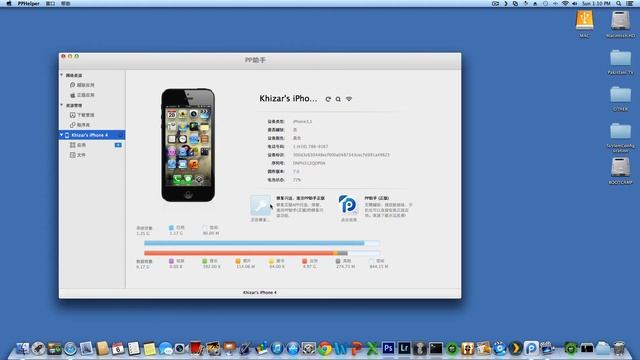Open App Store from the Dock
The height and width of the screenshot is (360, 640).
pyautogui.click(x=293, y=349)
